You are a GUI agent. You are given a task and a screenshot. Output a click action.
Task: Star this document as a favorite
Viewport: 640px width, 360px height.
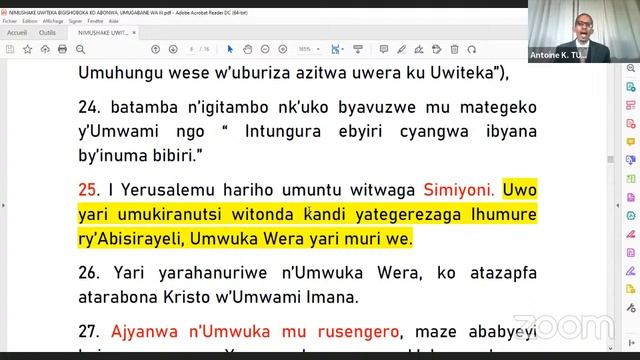pos(27,49)
